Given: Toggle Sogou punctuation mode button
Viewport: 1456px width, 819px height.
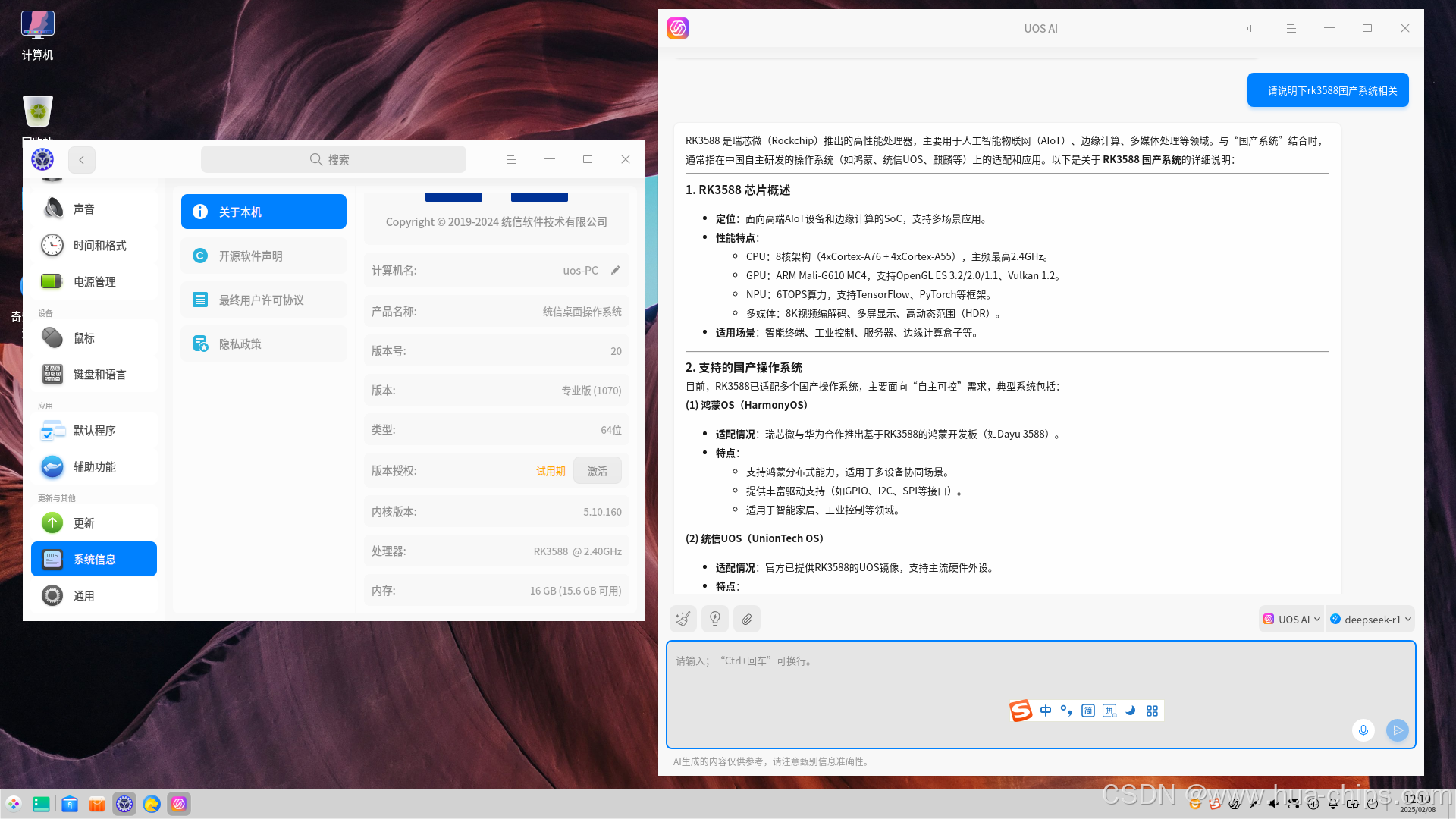Looking at the screenshot, I should (1066, 711).
